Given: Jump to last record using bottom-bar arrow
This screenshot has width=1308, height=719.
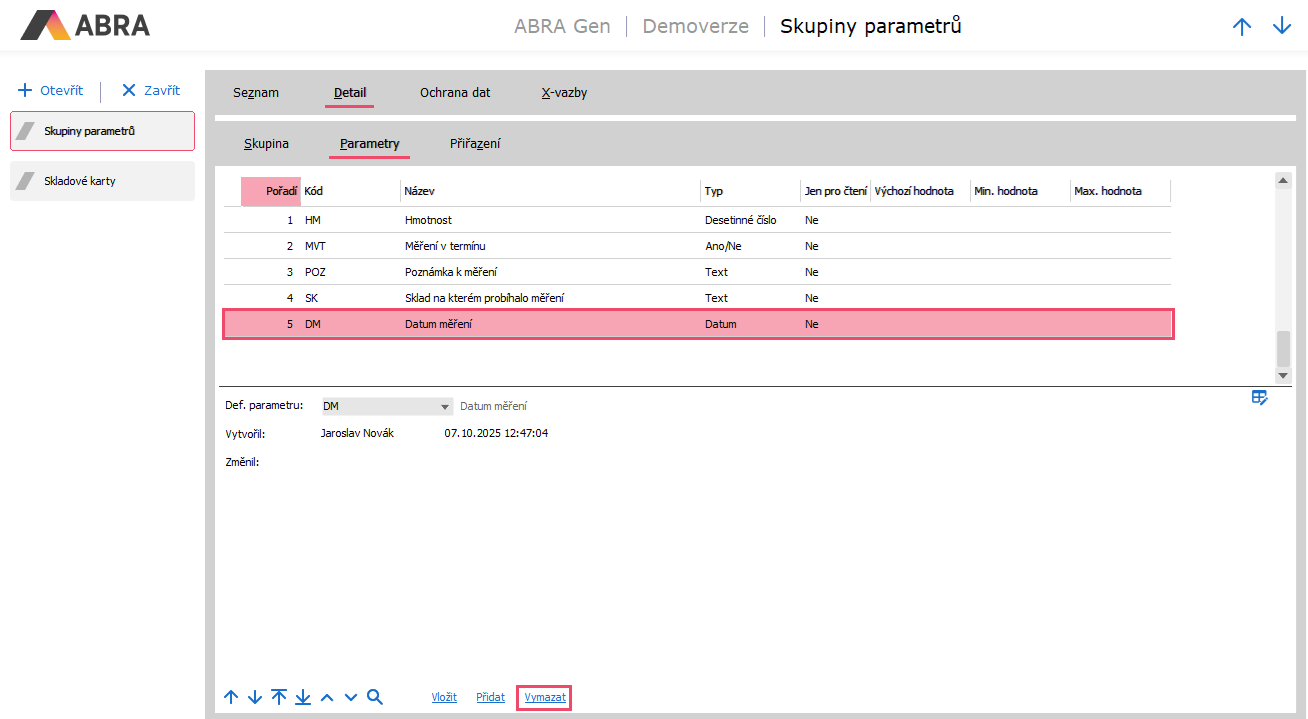Looking at the screenshot, I should pos(303,697).
